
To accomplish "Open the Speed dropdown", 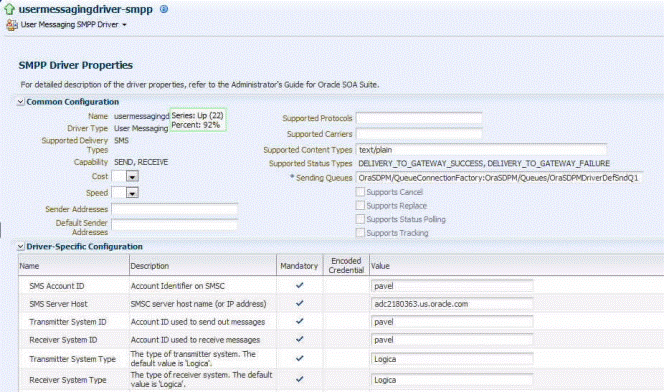I will click(132, 193).
